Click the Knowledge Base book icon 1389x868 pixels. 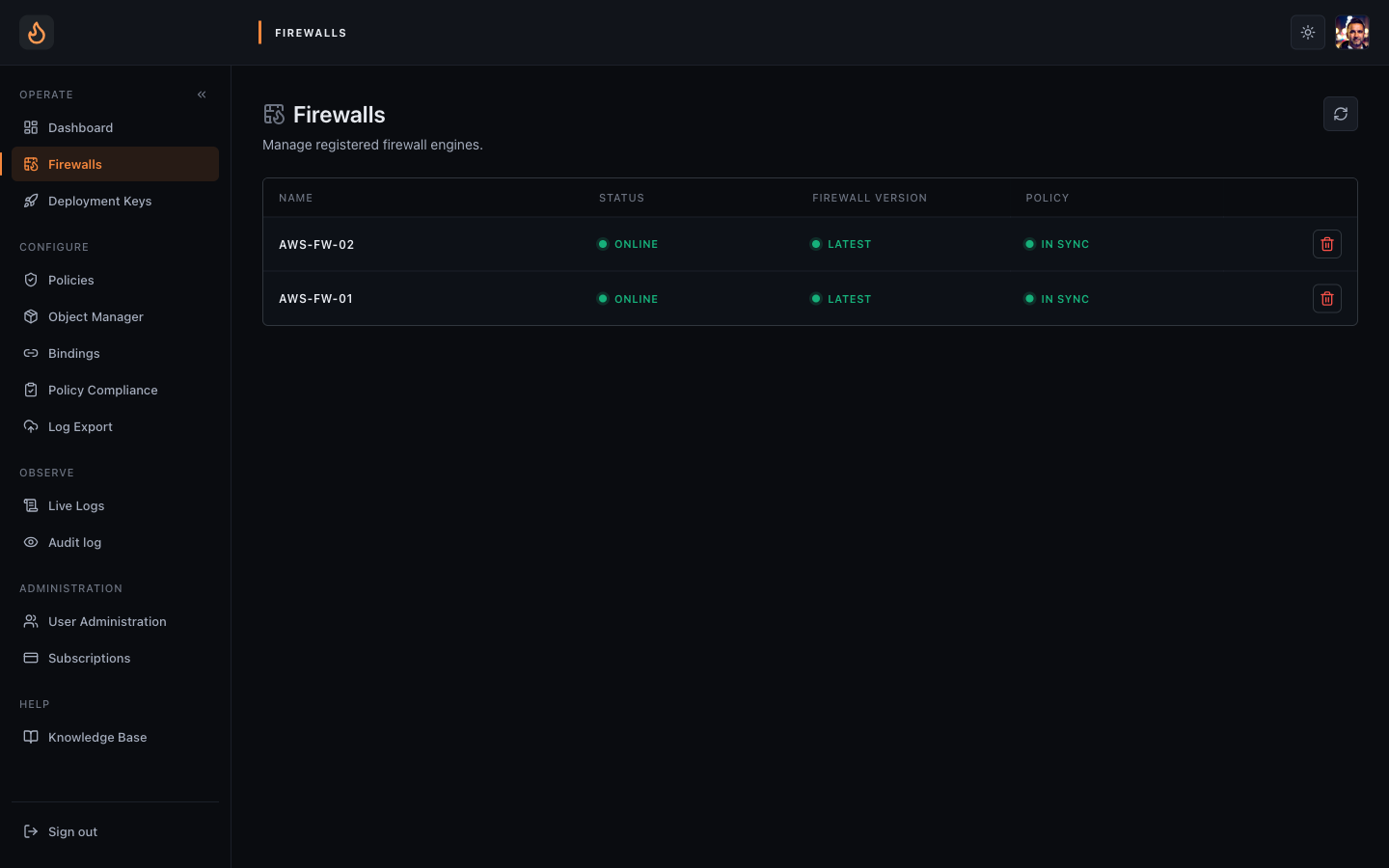[x=31, y=737]
